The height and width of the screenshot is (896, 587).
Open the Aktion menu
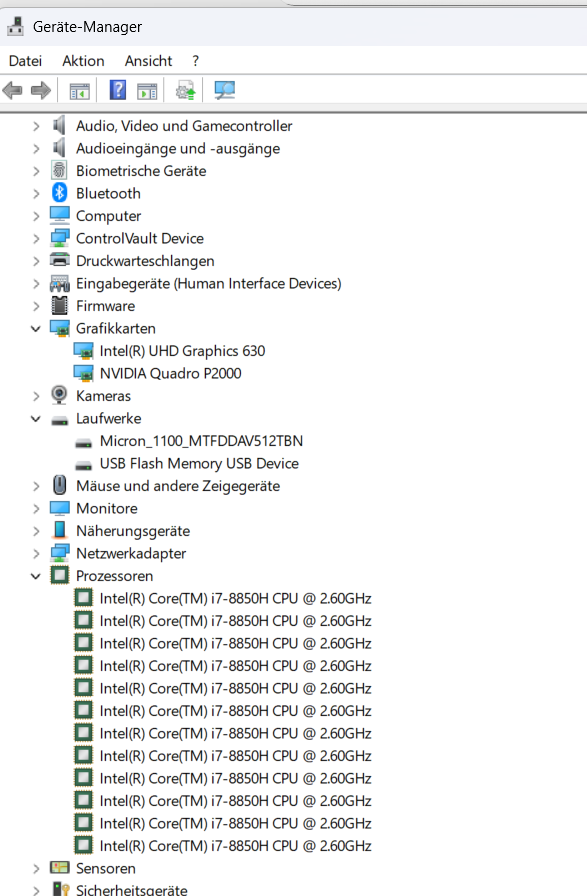[83, 61]
